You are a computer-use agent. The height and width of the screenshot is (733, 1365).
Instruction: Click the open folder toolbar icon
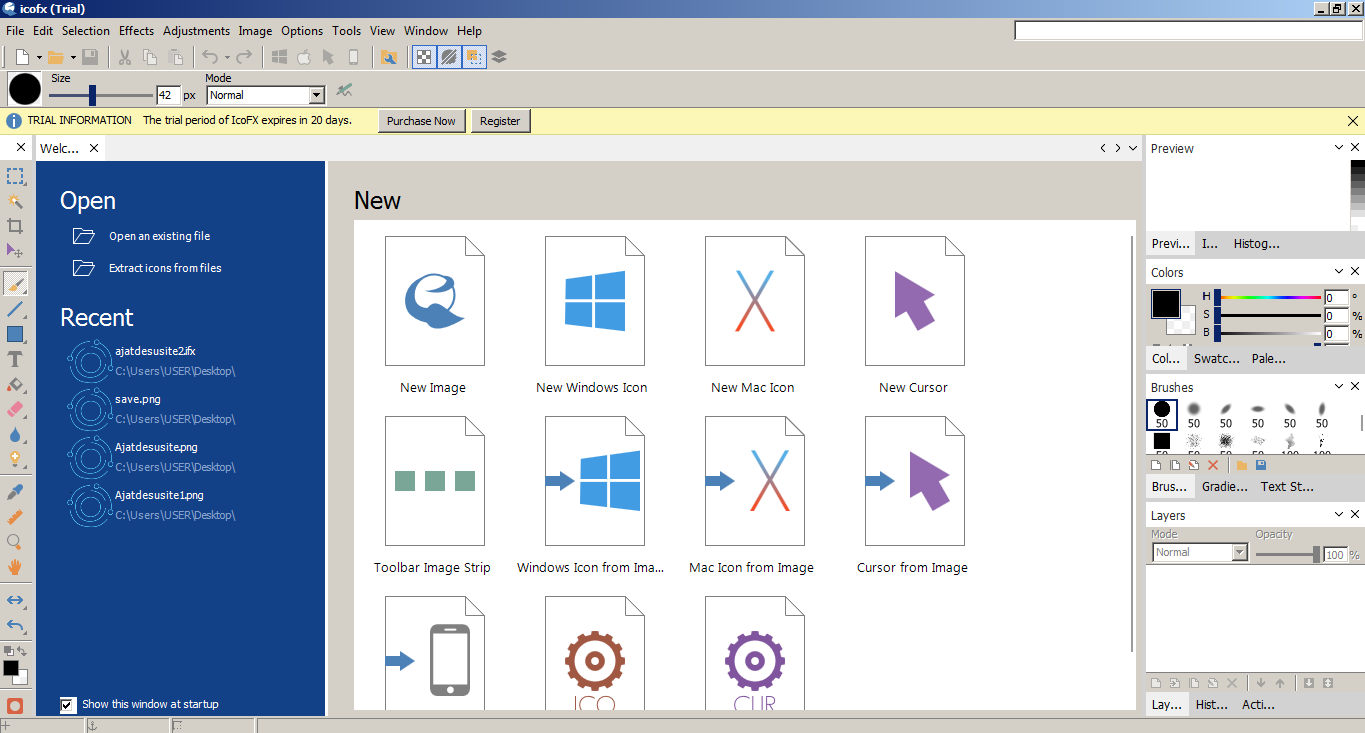pyautogui.click(x=56, y=57)
